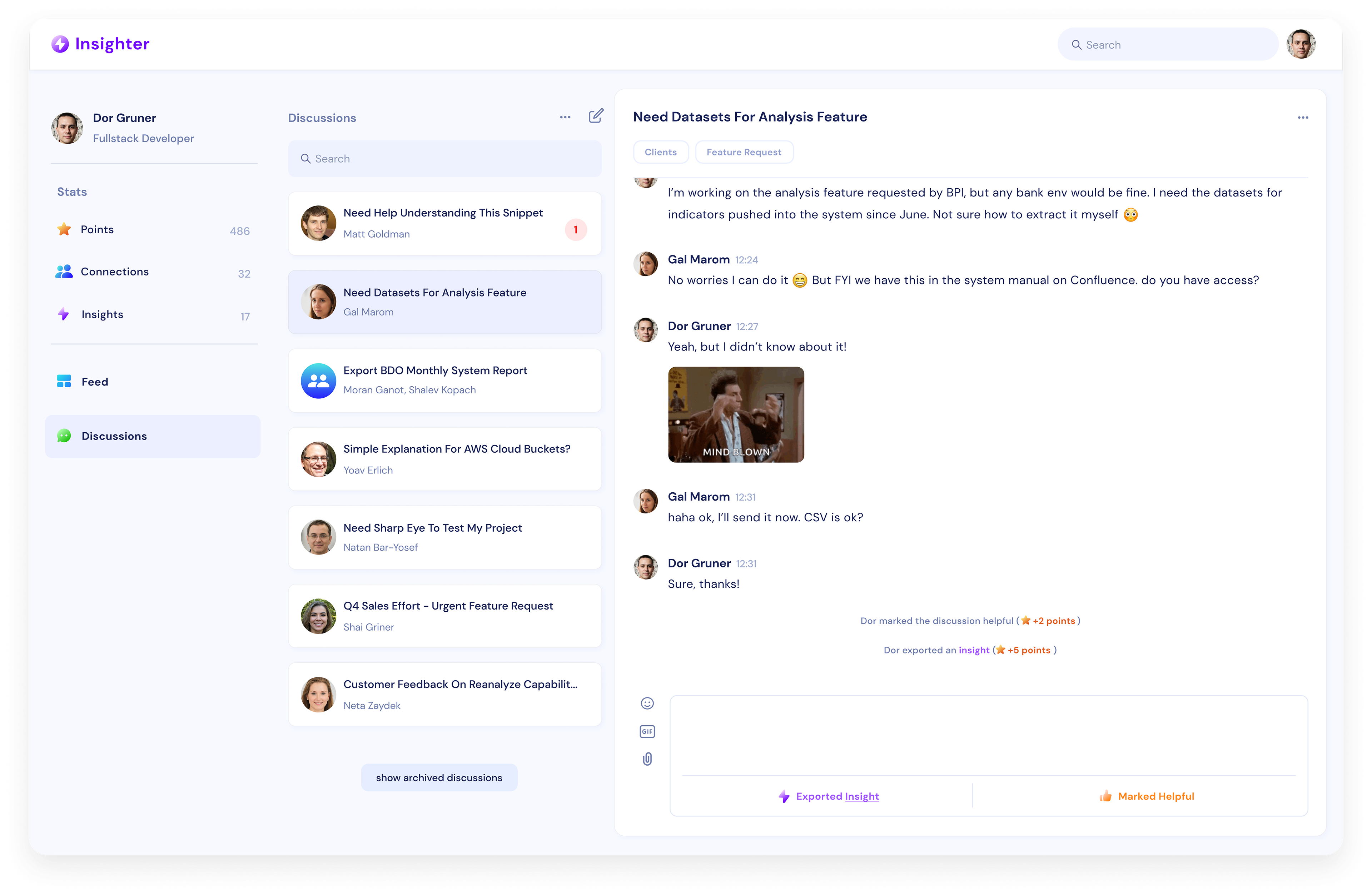
Task: Select Need Datasets For Analysis Feature discussion card
Action: pos(444,302)
